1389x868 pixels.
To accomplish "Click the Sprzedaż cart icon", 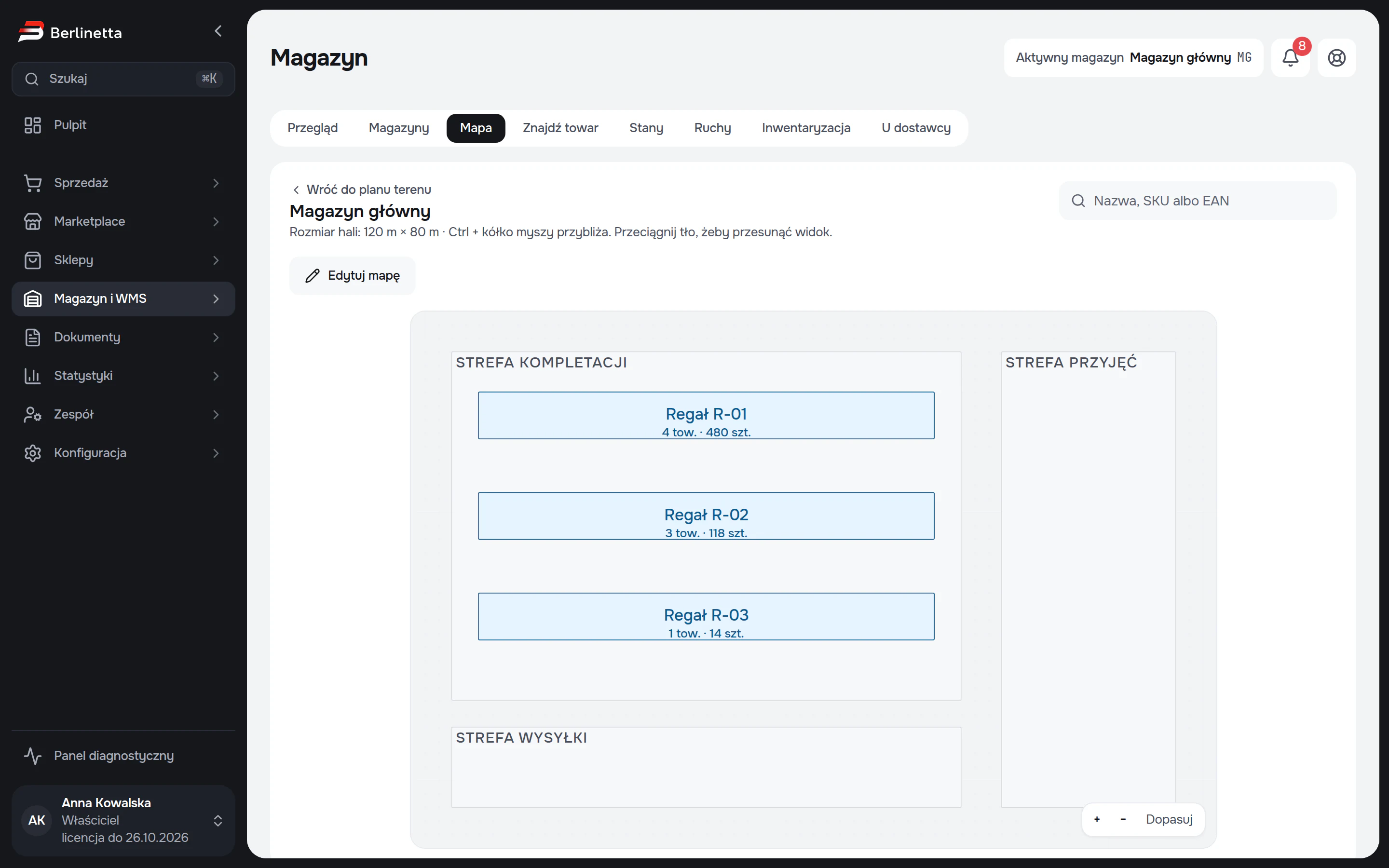I will pos(33,183).
